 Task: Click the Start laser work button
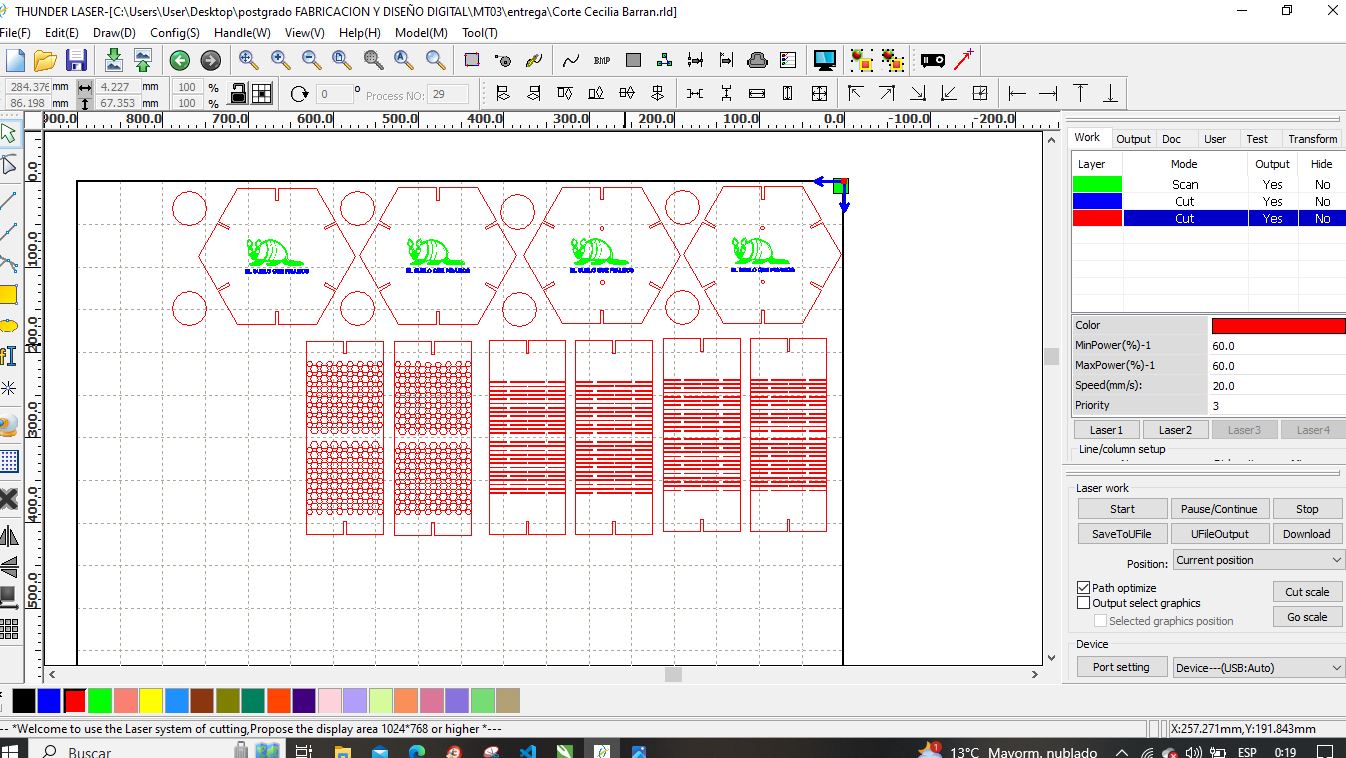point(1122,509)
